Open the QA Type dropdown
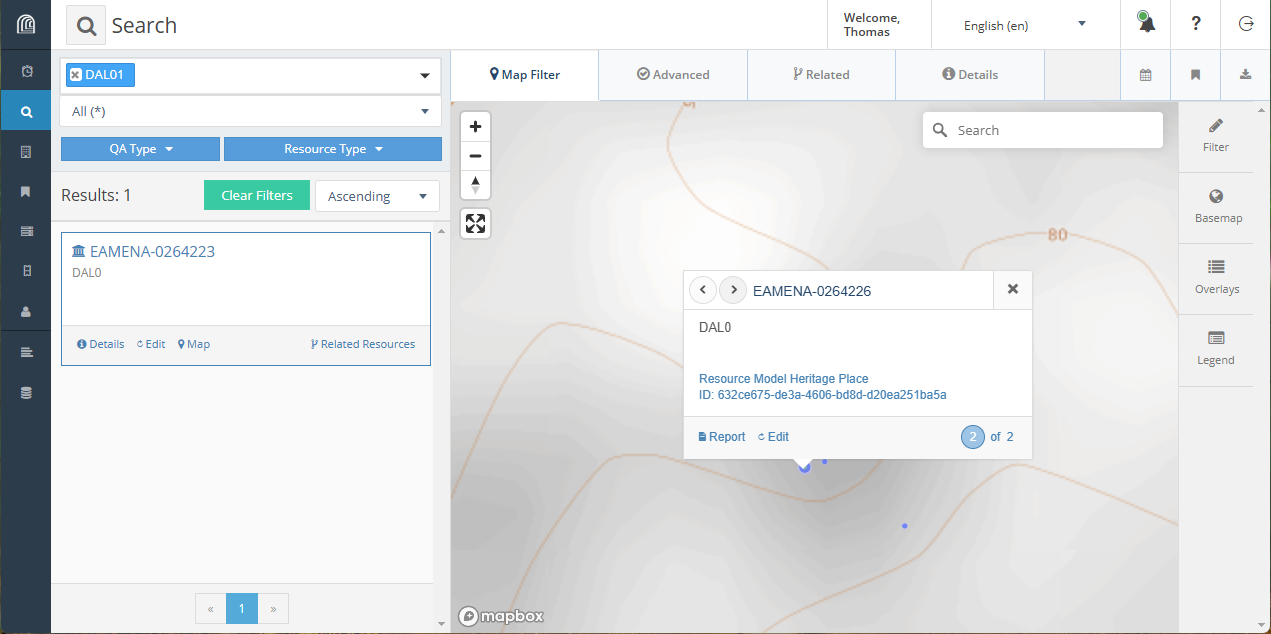The image size is (1271, 634). [x=140, y=149]
